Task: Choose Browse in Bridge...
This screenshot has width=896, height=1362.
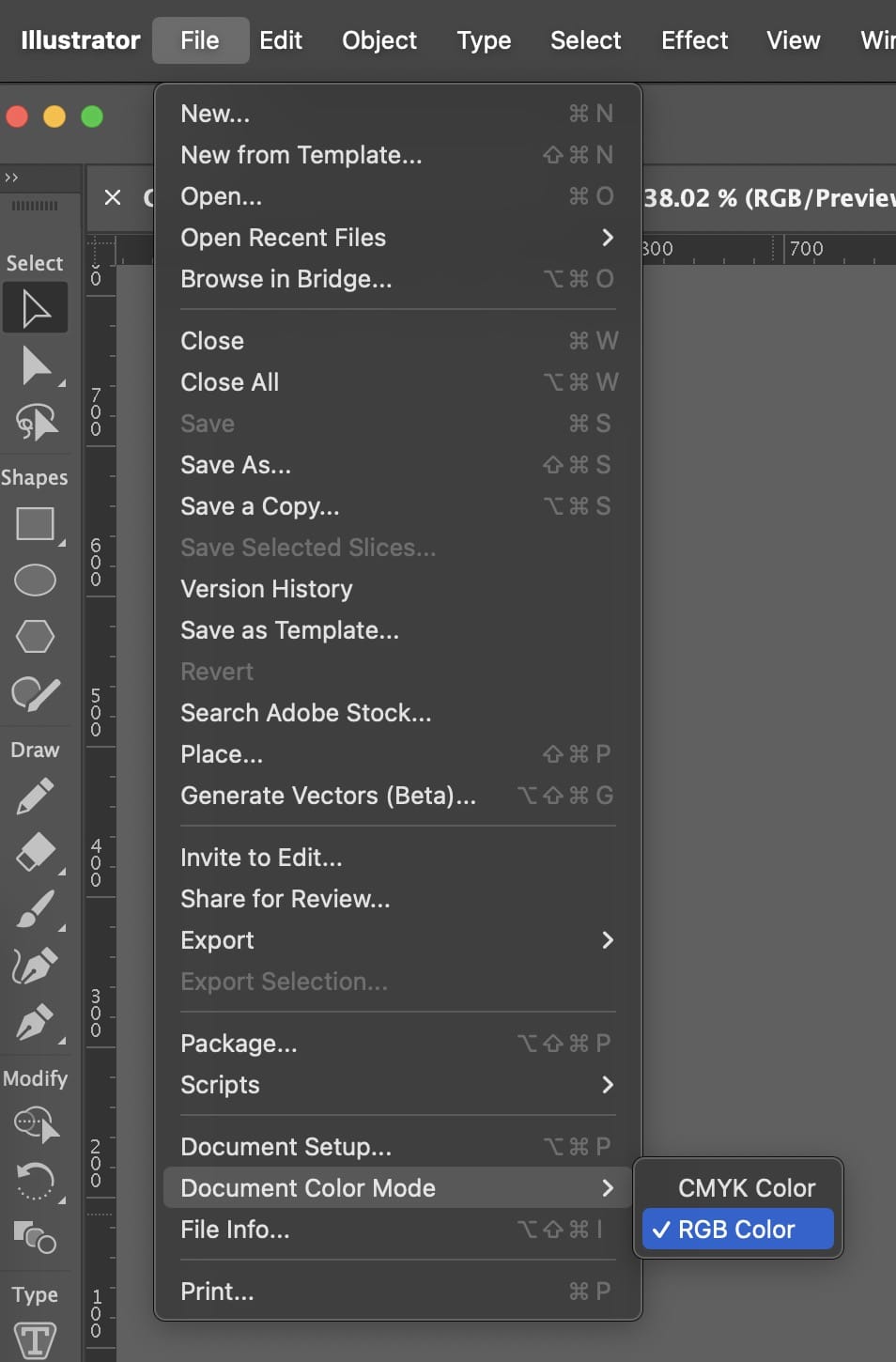Action: coord(398,279)
